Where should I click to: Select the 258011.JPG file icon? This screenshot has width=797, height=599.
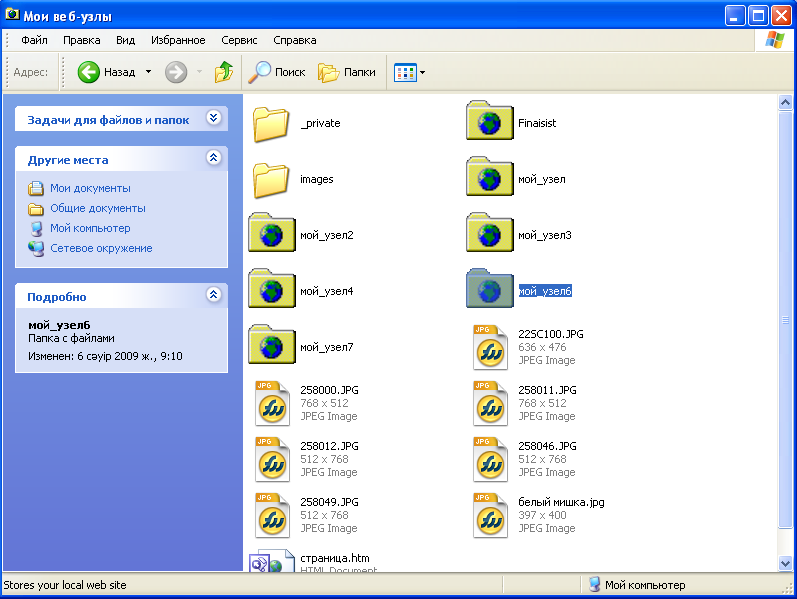(490, 403)
